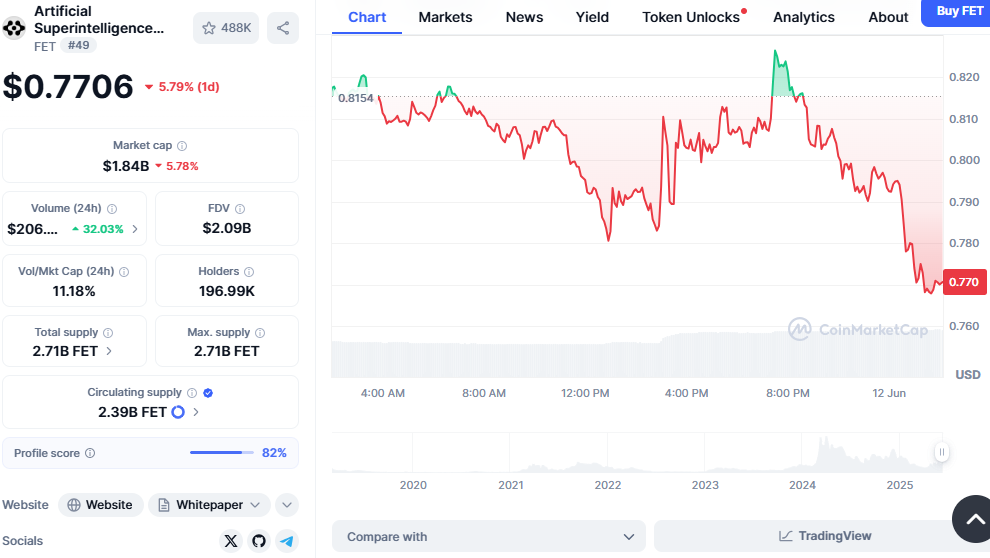The image size is (990, 558).
Task: Click the $2.09B FDV value
Action: (227, 228)
